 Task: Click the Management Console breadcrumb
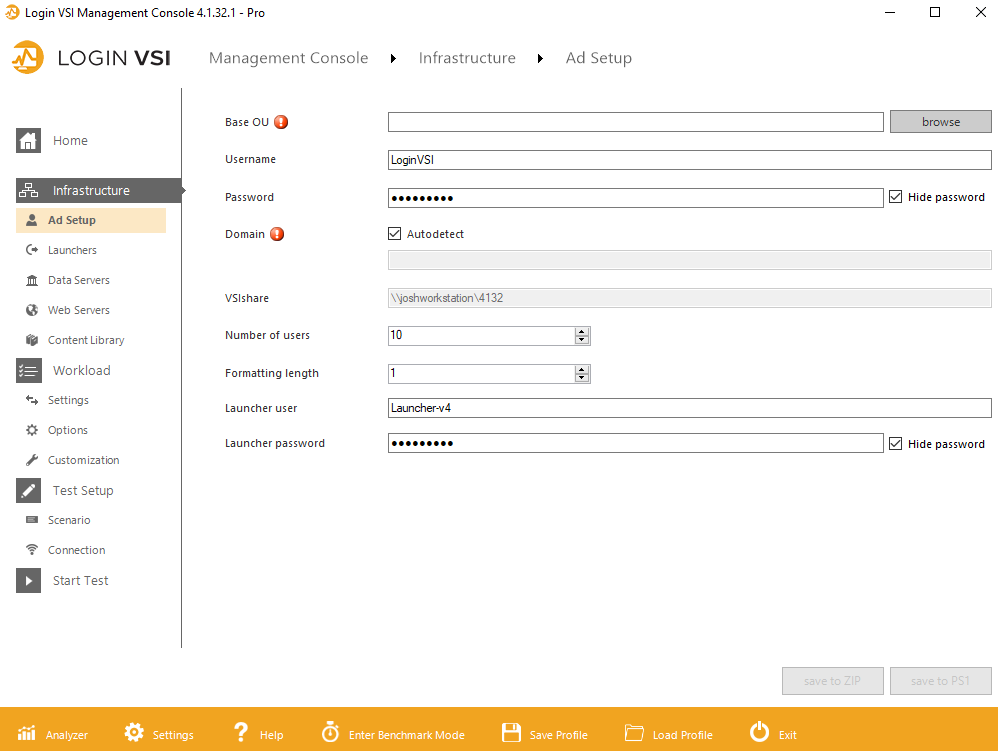(288, 58)
